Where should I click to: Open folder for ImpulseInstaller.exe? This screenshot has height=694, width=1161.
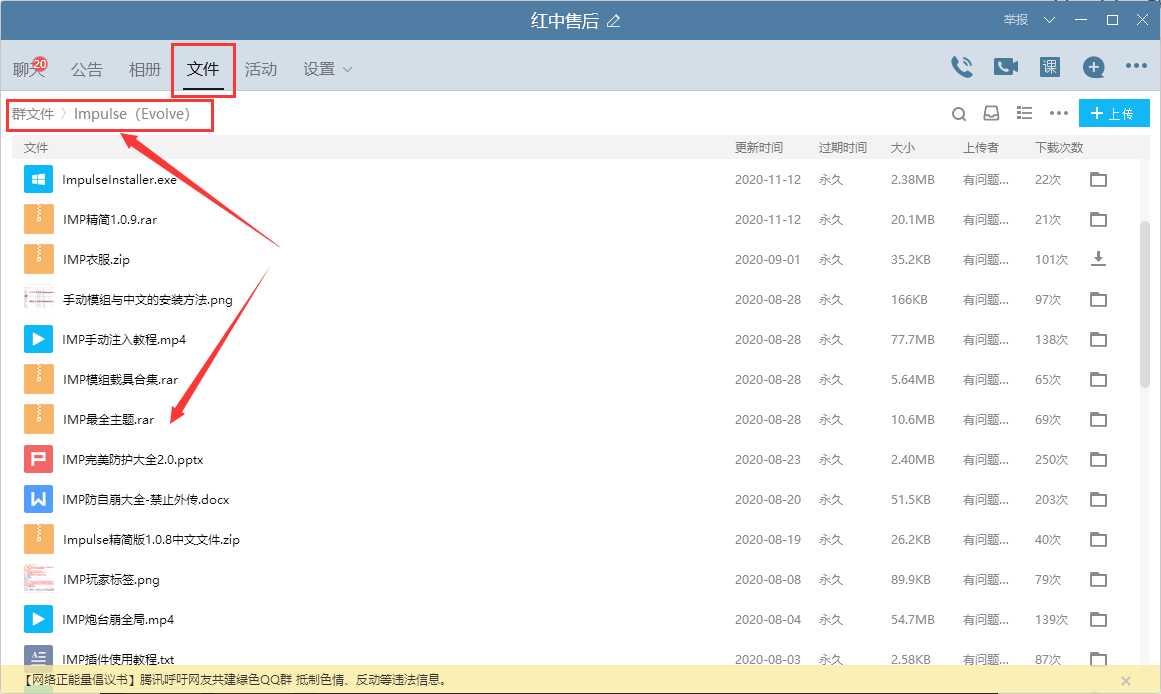tap(1098, 179)
